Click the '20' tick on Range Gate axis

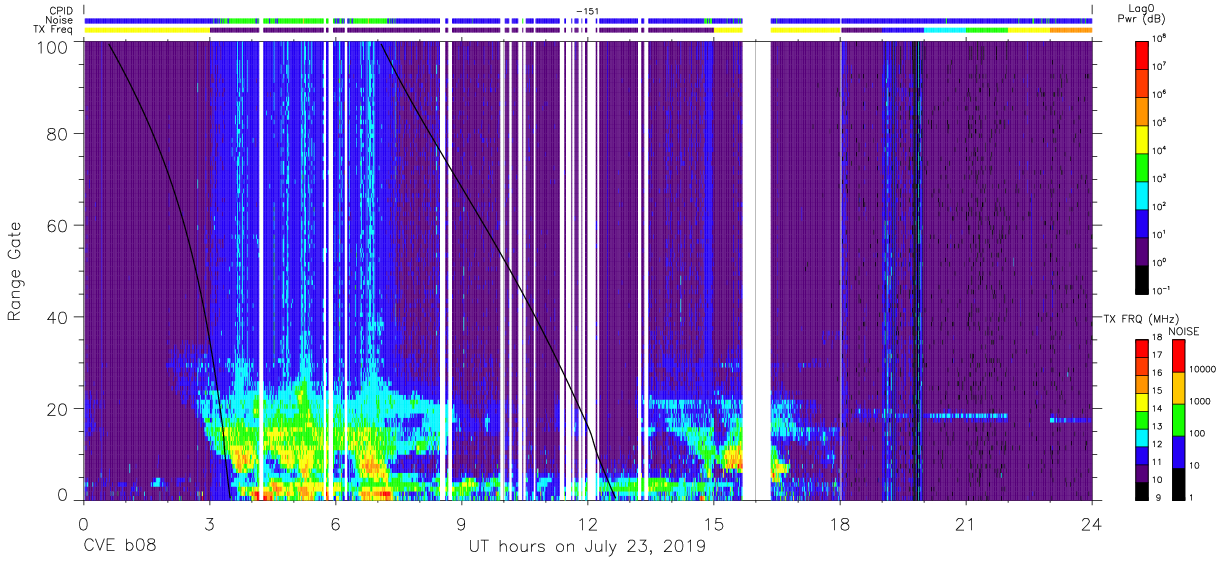pyautogui.click(x=57, y=408)
